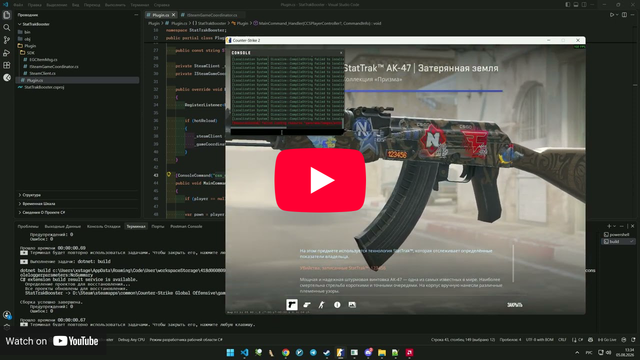This screenshot has width=640, height=360.
Task: Select Plugin.cs in explorer tree
Action: point(78,80)
